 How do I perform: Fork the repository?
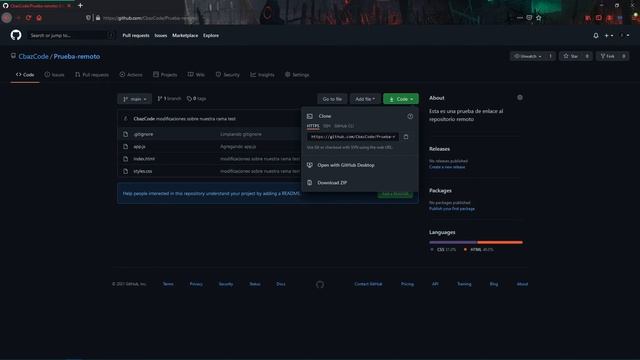click(x=607, y=56)
